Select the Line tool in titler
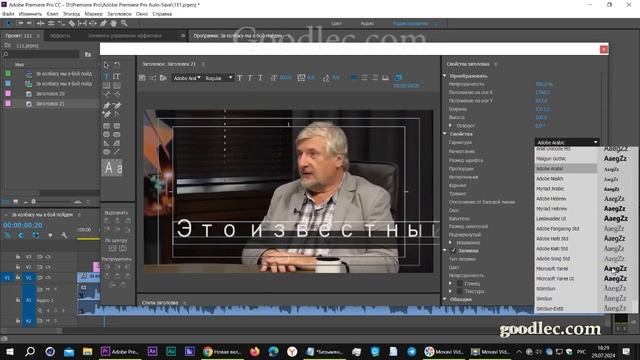This screenshot has width=640, height=360. pos(117,152)
